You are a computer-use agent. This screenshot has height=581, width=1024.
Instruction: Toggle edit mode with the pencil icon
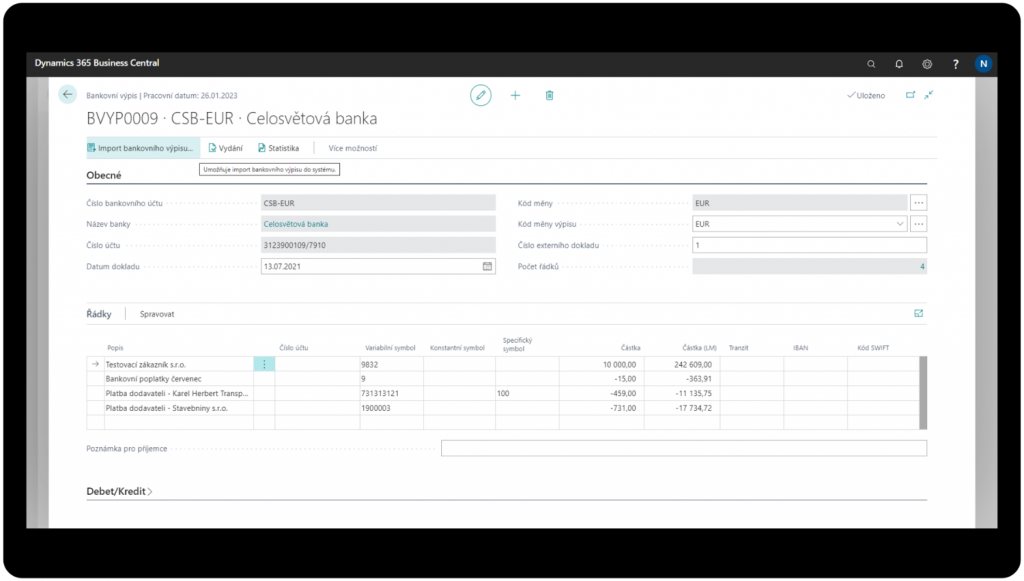tap(481, 95)
